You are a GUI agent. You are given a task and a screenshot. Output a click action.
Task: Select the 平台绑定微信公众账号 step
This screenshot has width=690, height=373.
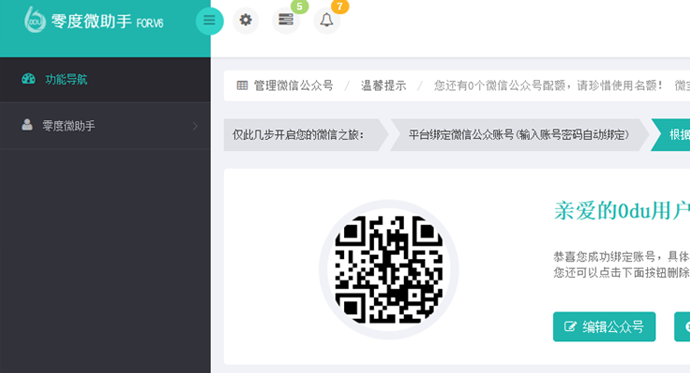pos(519,135)
